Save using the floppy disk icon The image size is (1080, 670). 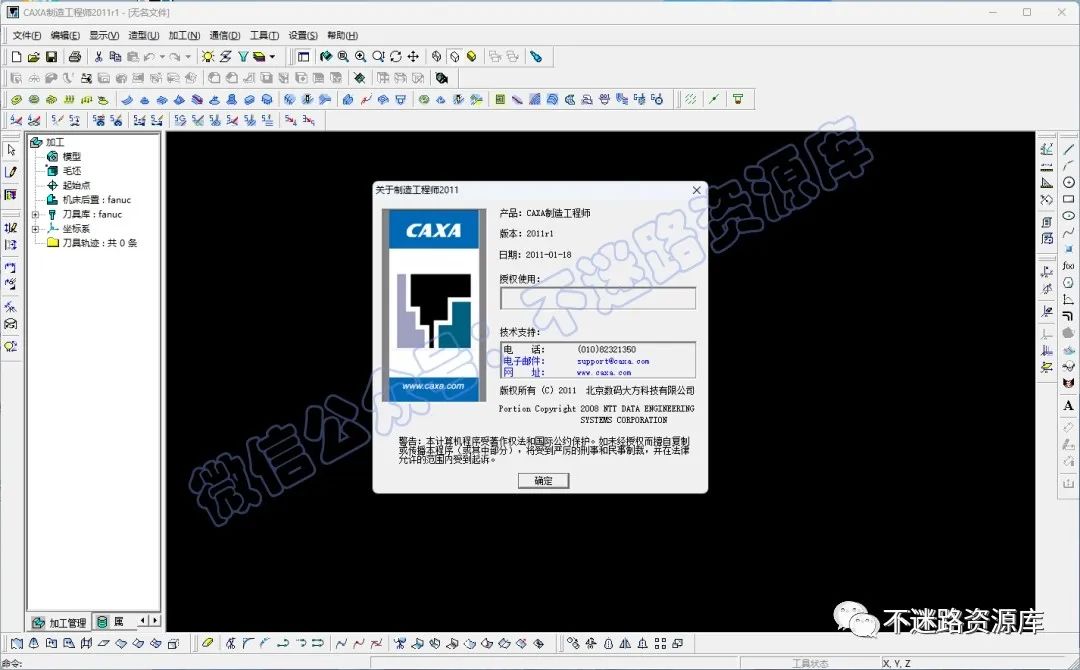click(x=51, y=56)
